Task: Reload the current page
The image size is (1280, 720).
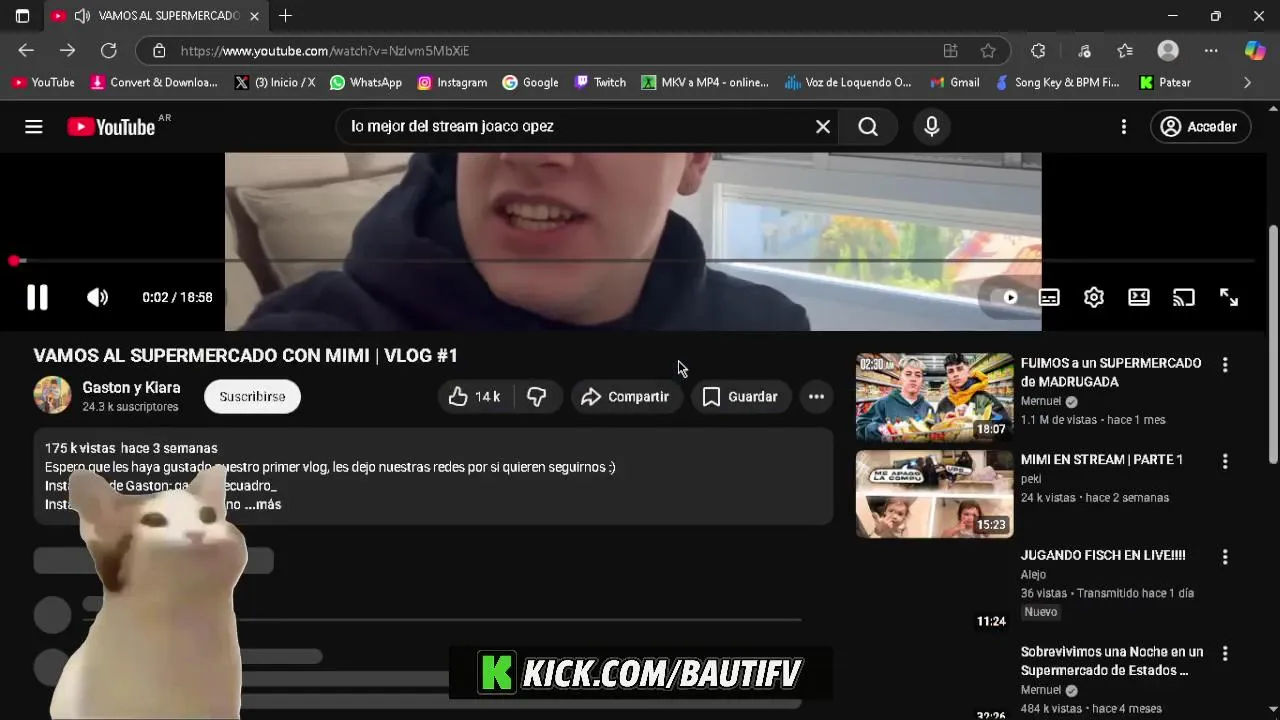Action: click(x=109, y=51)
